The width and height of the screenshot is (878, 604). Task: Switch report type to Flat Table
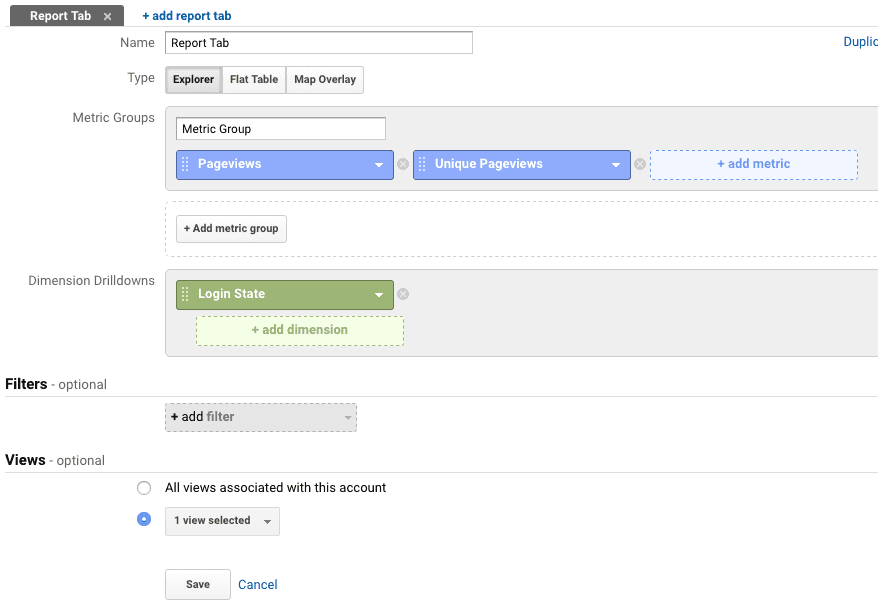pyautogui.click(x=253, y=79)
